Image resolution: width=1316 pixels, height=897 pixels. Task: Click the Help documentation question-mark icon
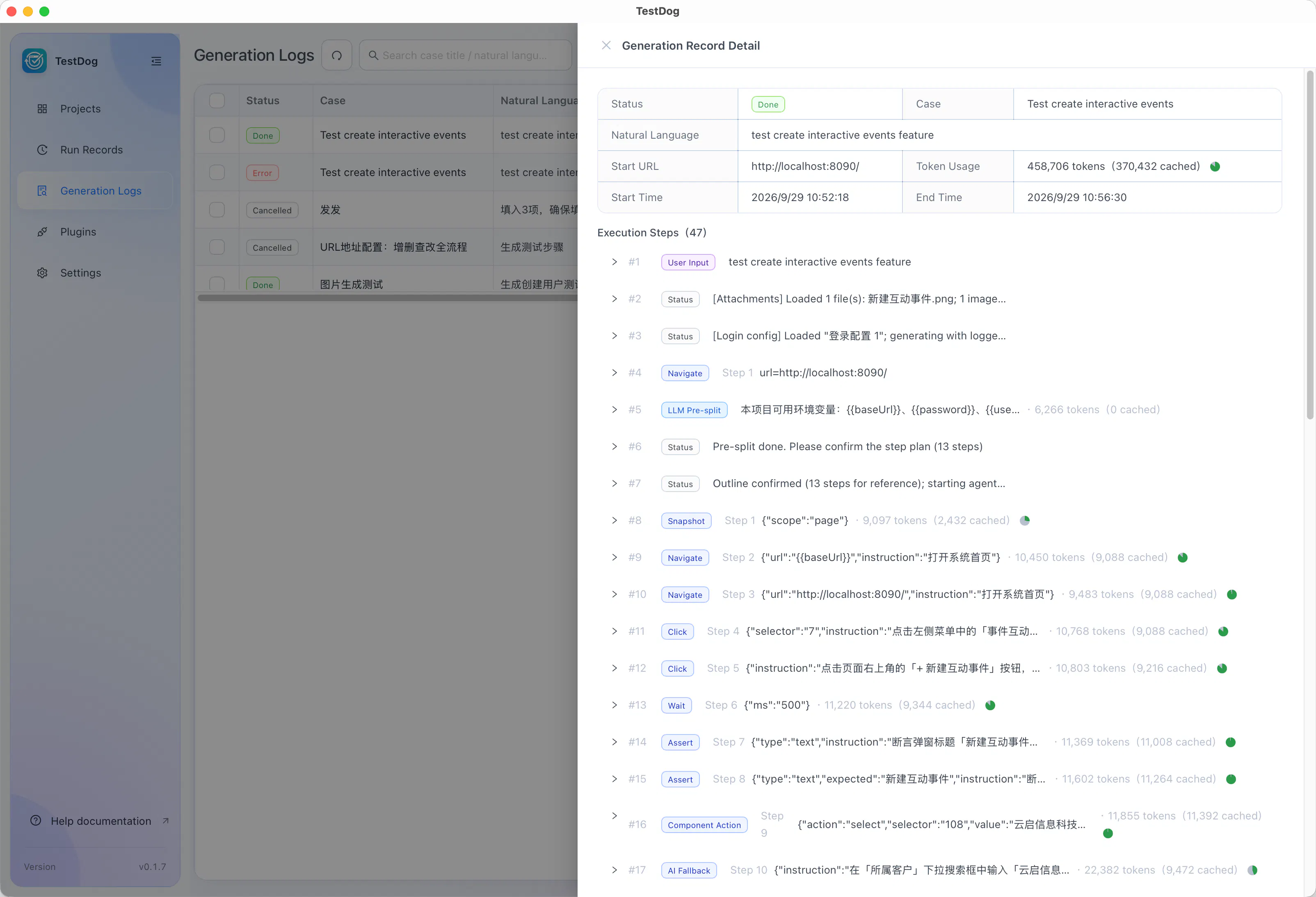[36, 821]
